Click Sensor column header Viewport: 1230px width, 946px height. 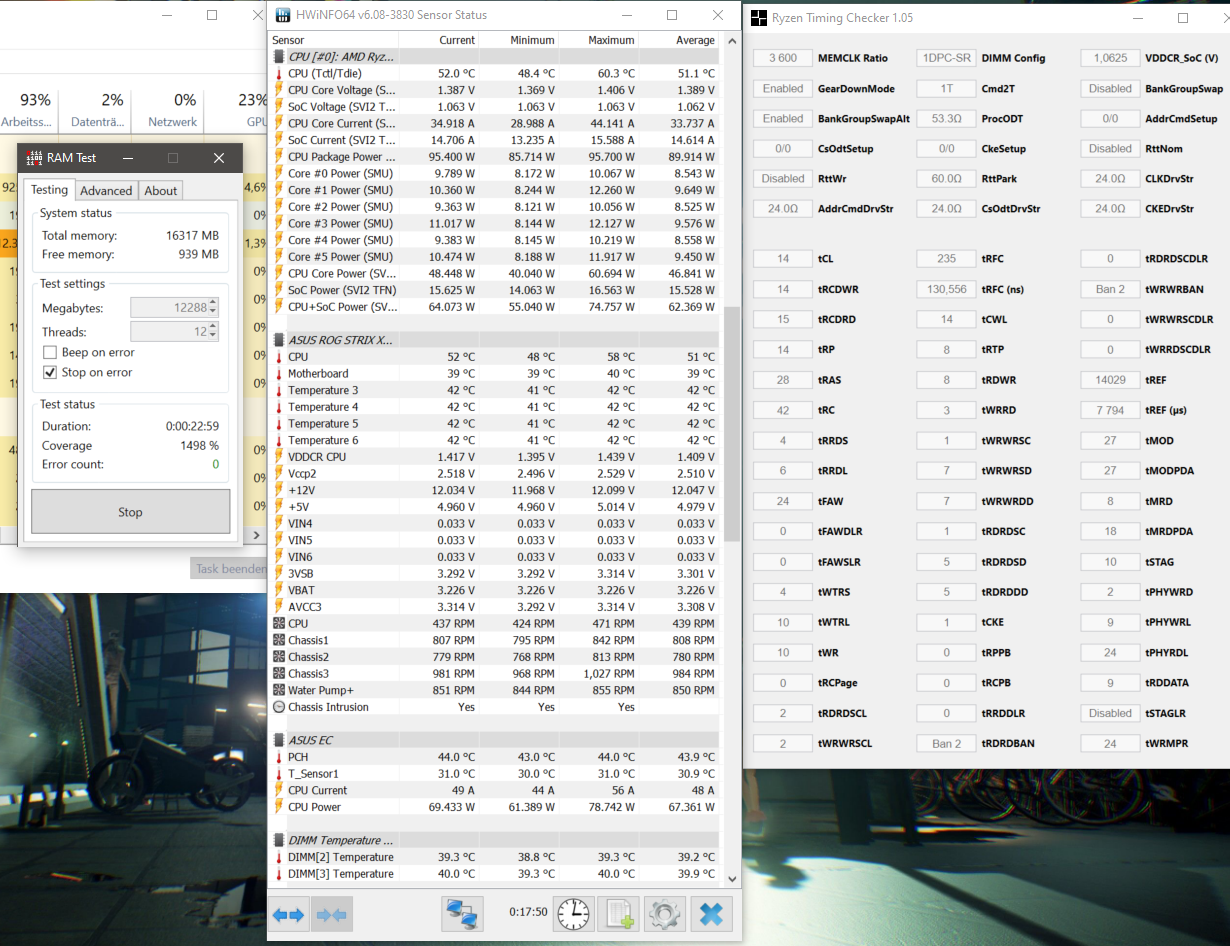point(334,40)
